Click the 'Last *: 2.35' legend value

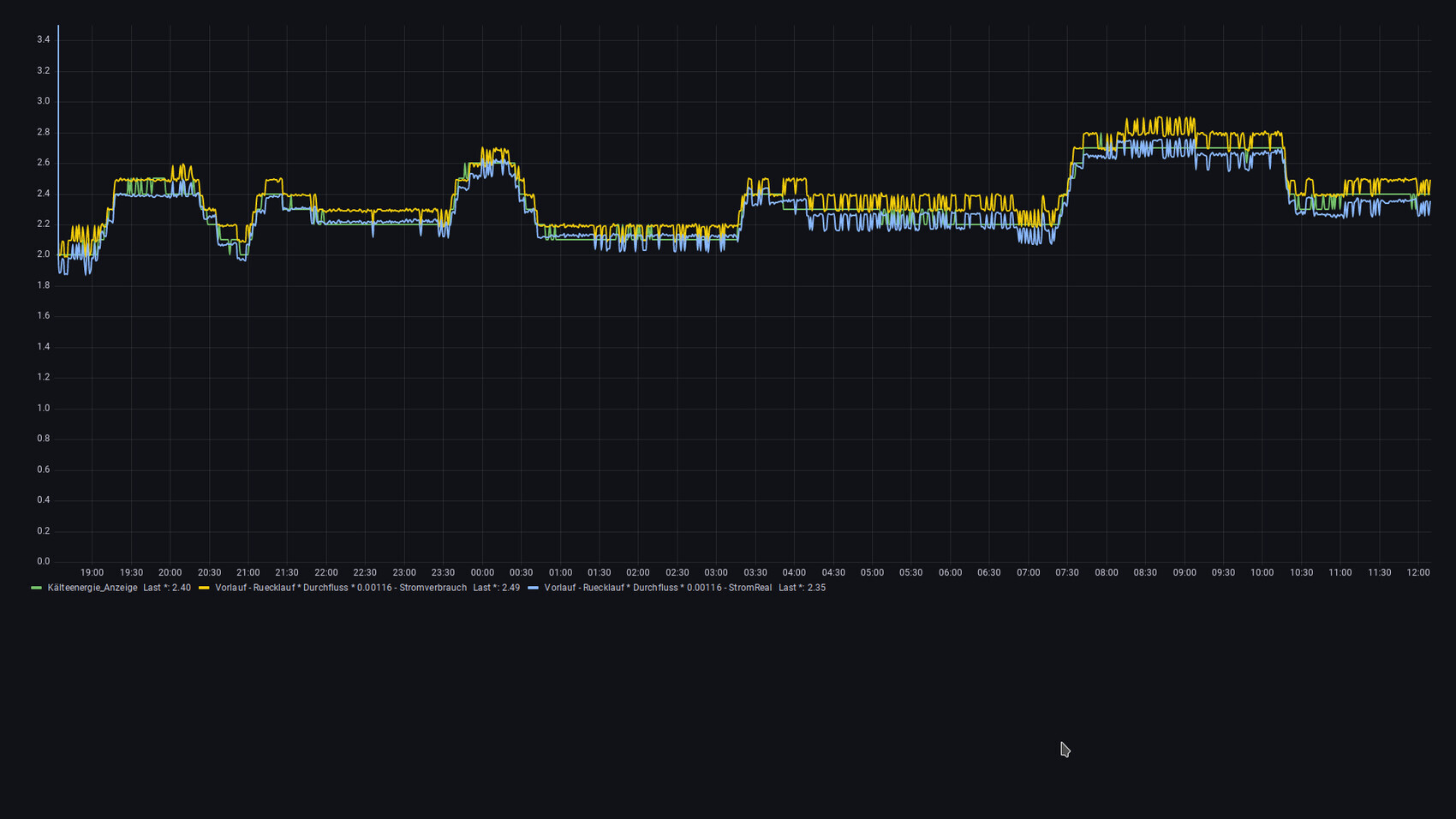(802, 588)
